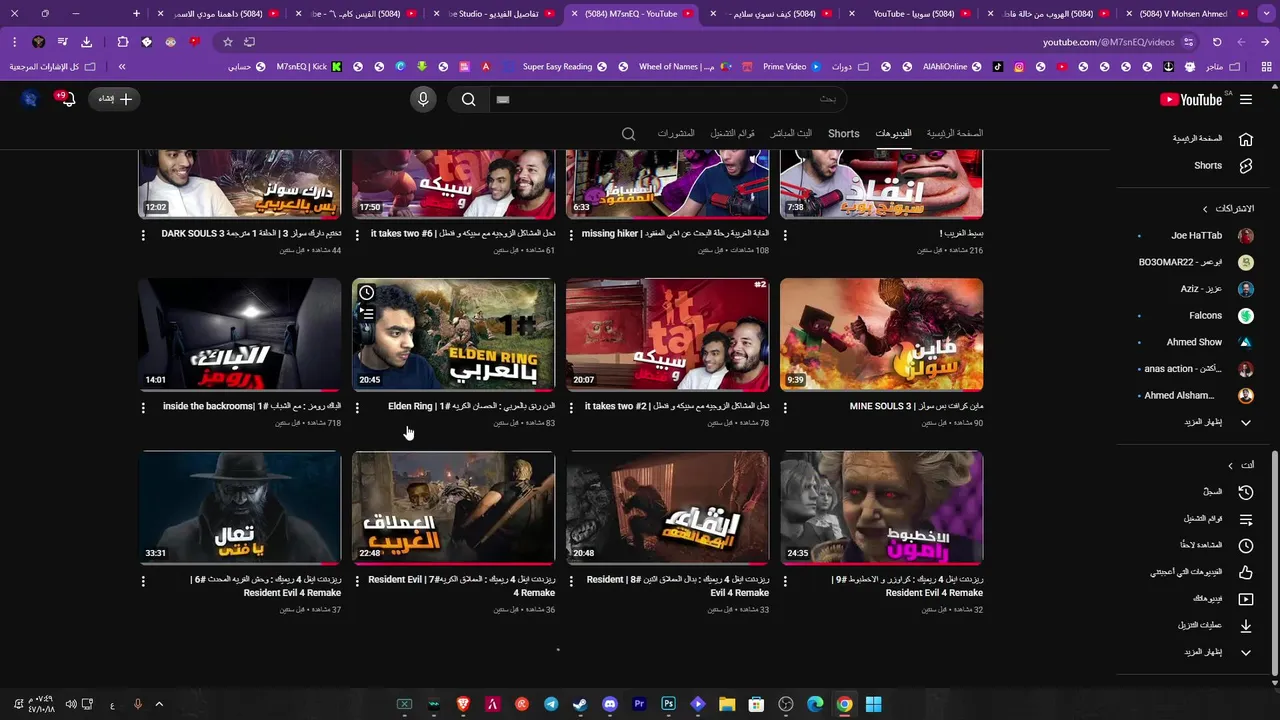This screenshot has width=1280, height=720.
Task: Open Playlists channel tab
Action: pos(733,133)
